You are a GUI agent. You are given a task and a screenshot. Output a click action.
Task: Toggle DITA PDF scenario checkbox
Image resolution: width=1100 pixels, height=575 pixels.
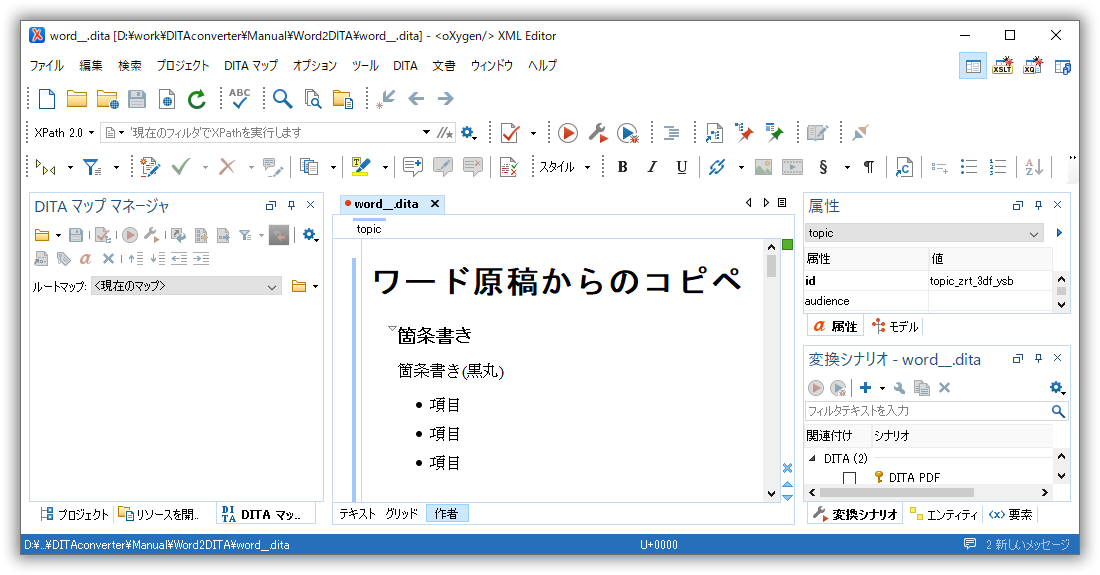pos(850,478)
